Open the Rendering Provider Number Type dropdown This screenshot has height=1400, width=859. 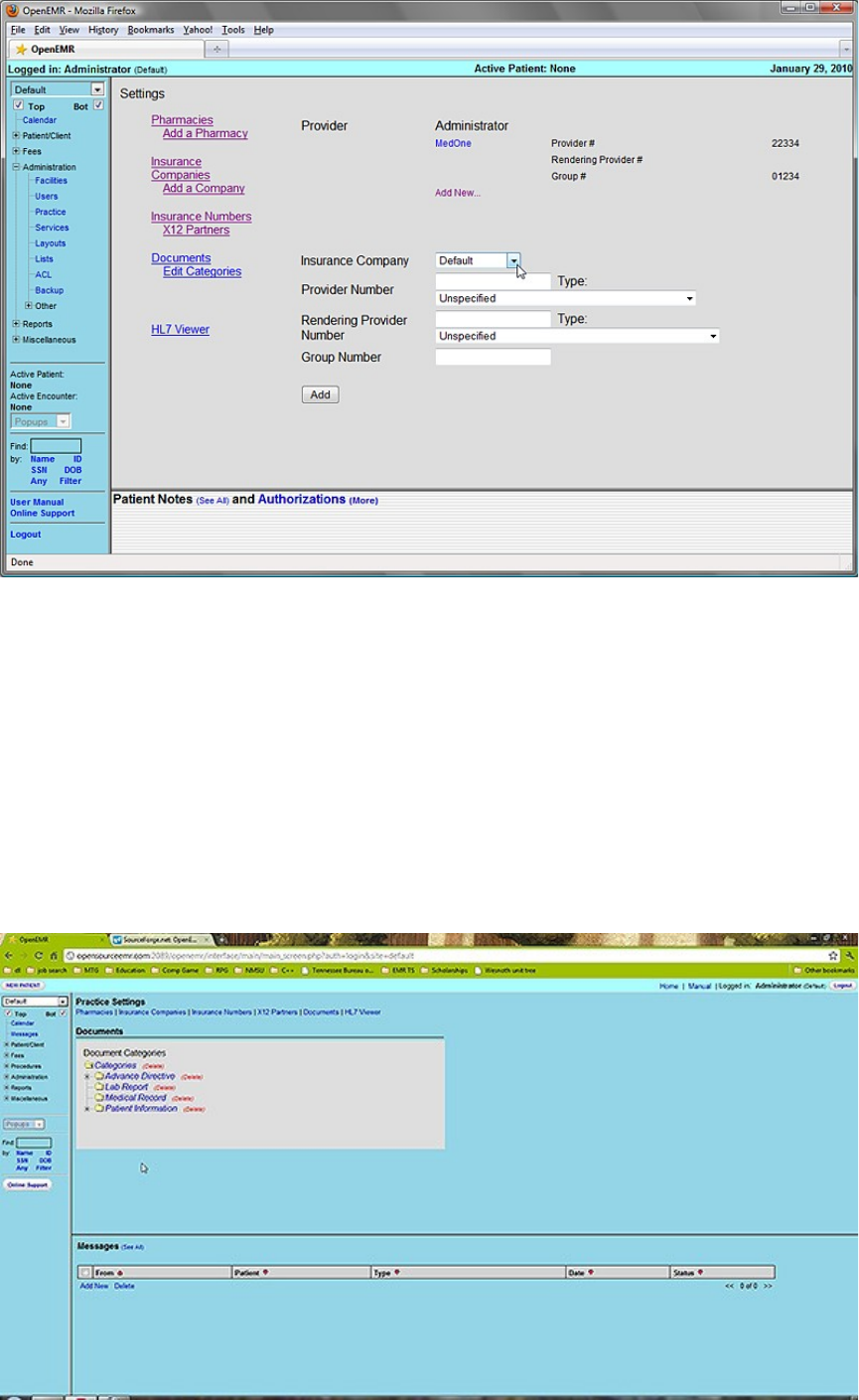tap(578, 336)
